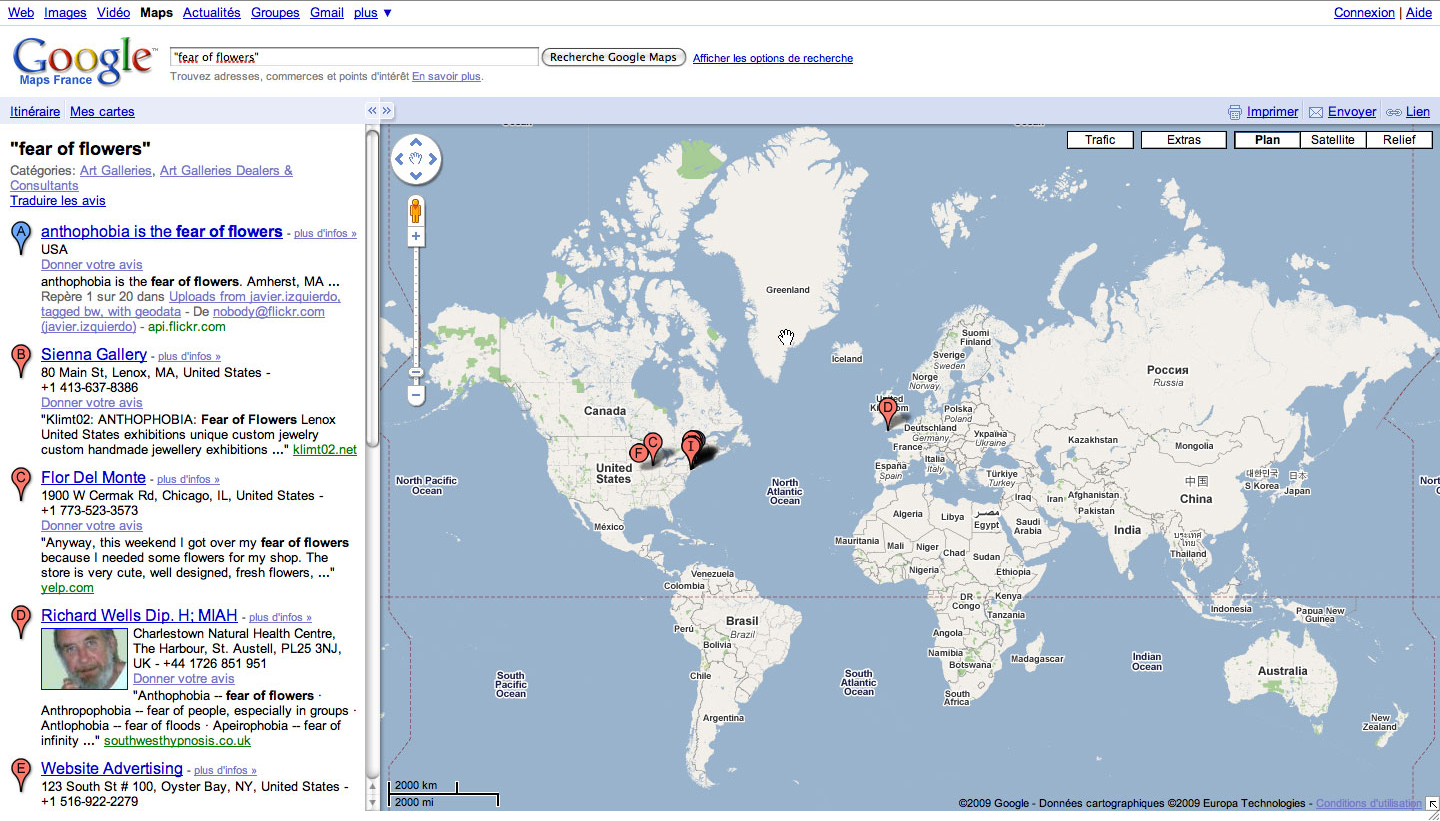Open the Aide help link

[x=1418, y=13]
